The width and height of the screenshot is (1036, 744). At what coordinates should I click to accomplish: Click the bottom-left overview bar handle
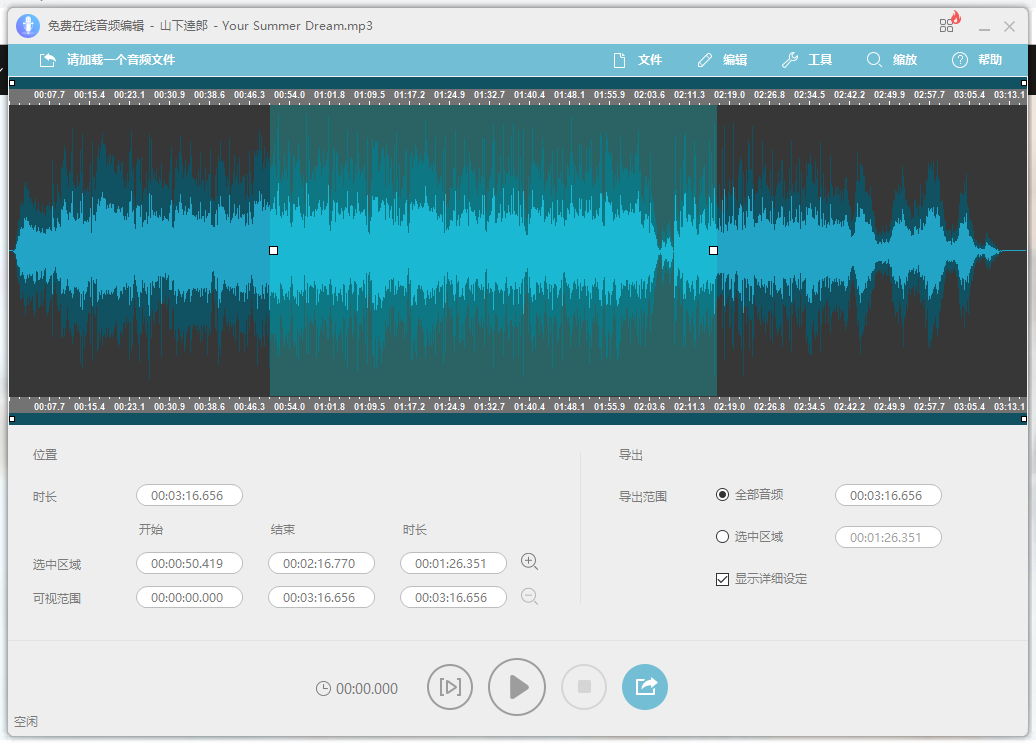point(12,419)
